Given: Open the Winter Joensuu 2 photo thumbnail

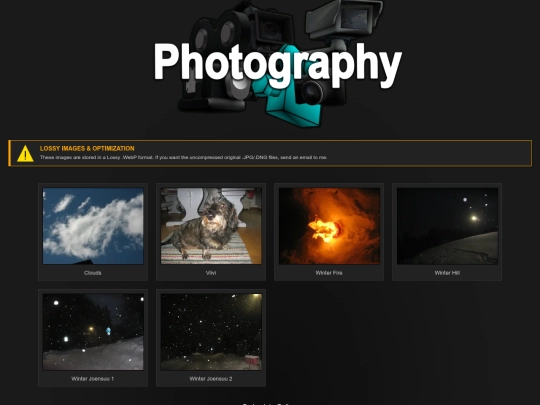Looking at the screenshot, I should pos(211,332).
